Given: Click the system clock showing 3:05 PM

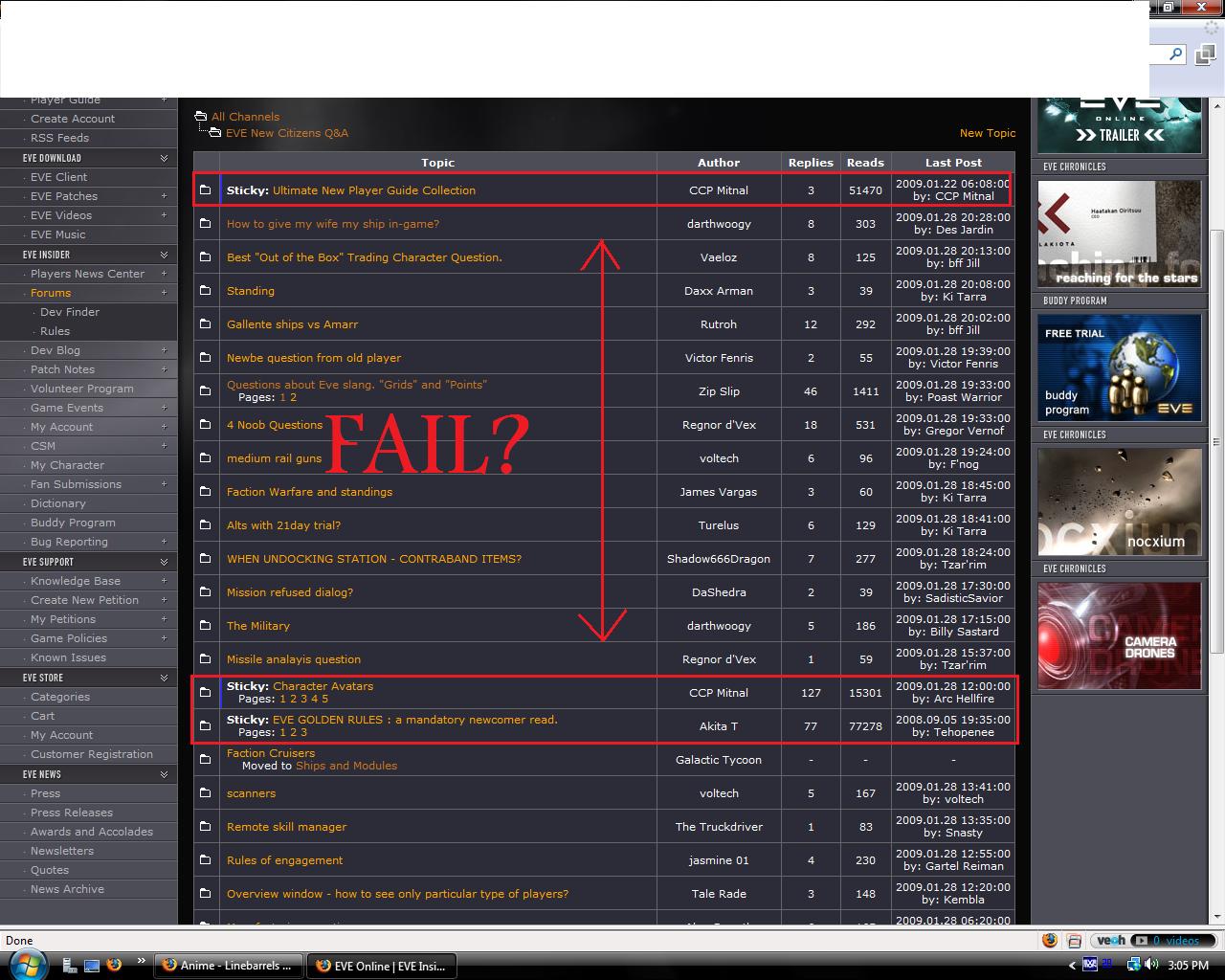Looking at the screenshot, I should tap(1188, 966).
